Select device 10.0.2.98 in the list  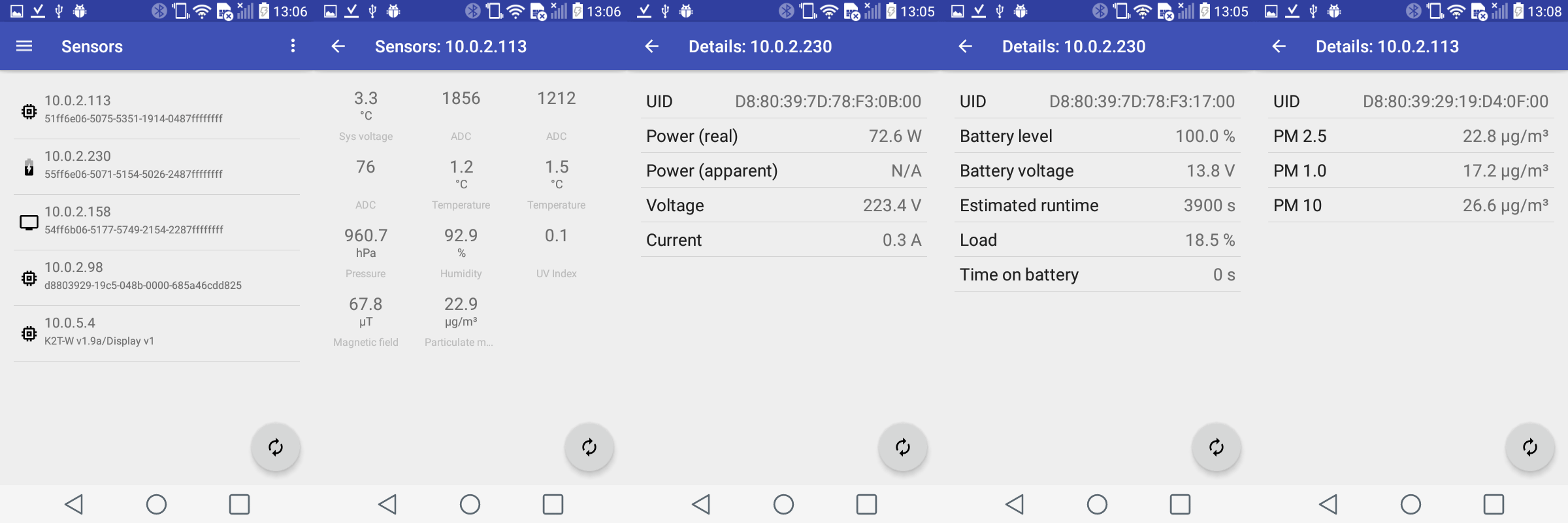point(157,278)
